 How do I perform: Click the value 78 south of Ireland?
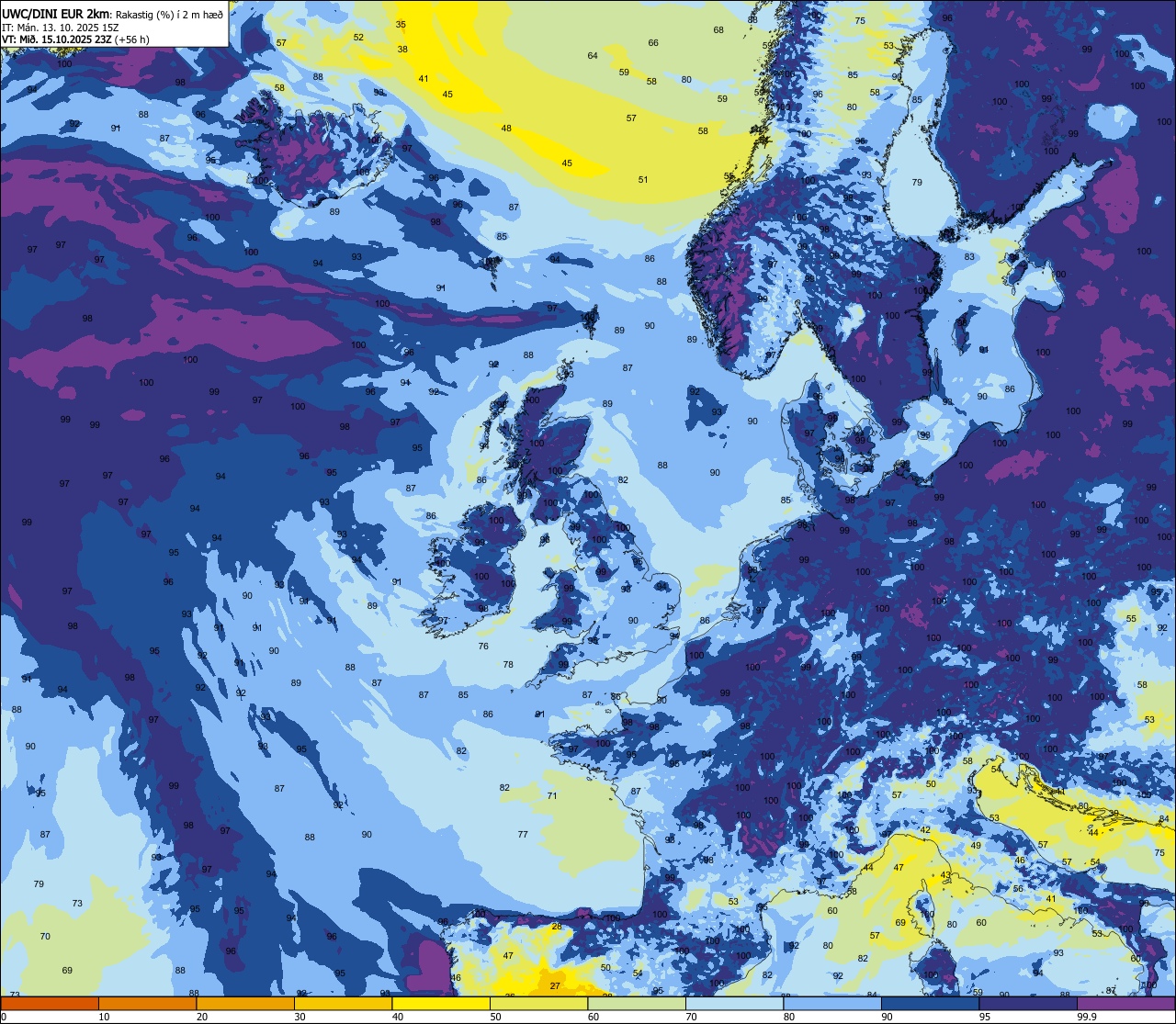point(508,665)
